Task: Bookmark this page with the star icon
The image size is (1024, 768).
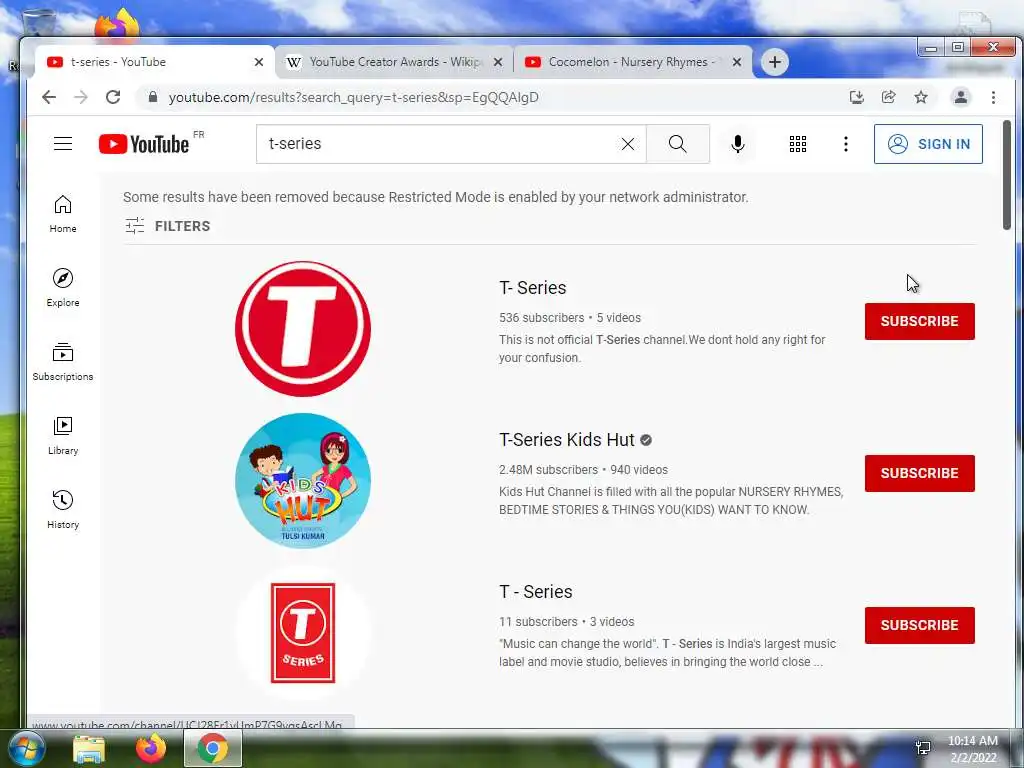Action: click(x=921, y=97)
